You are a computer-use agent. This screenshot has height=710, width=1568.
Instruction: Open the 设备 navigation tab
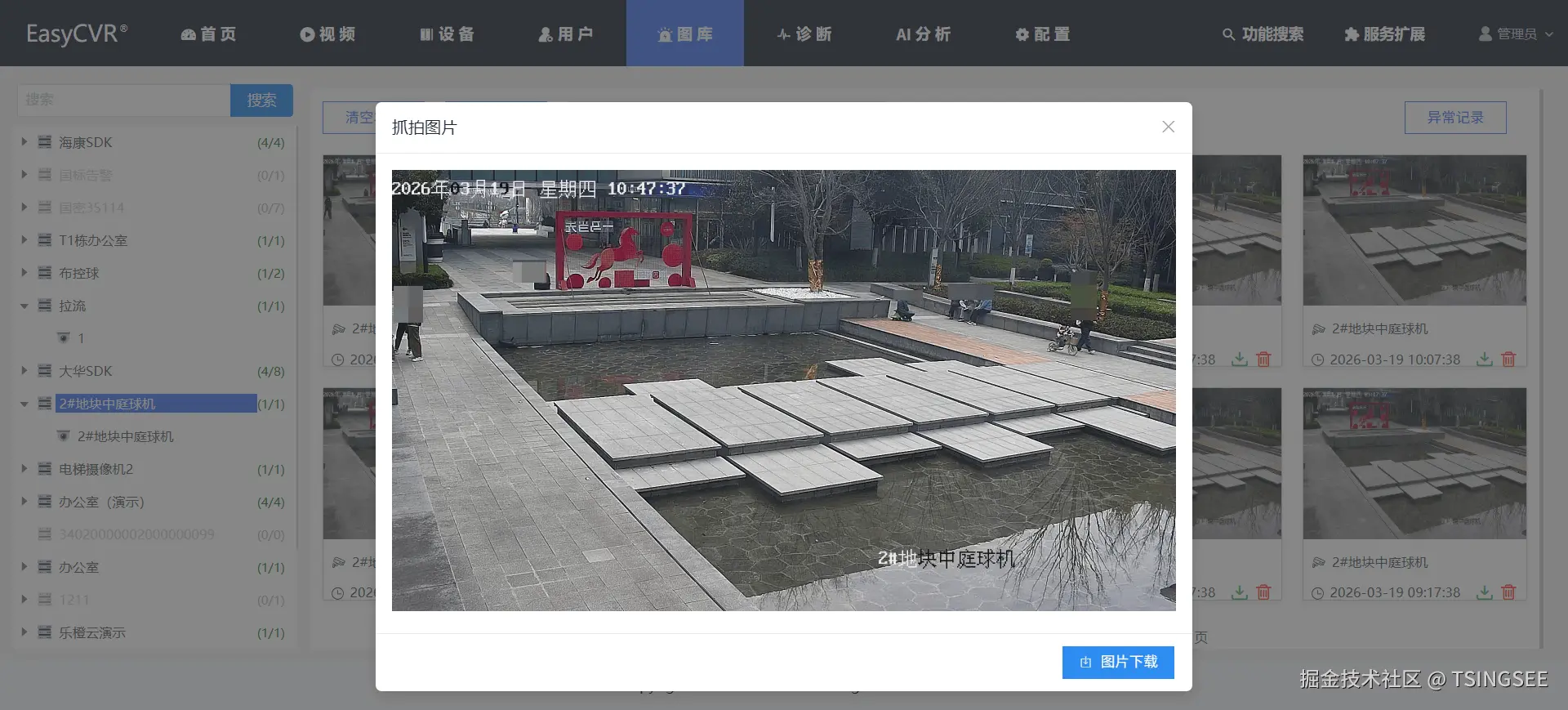tap(447, 33)
